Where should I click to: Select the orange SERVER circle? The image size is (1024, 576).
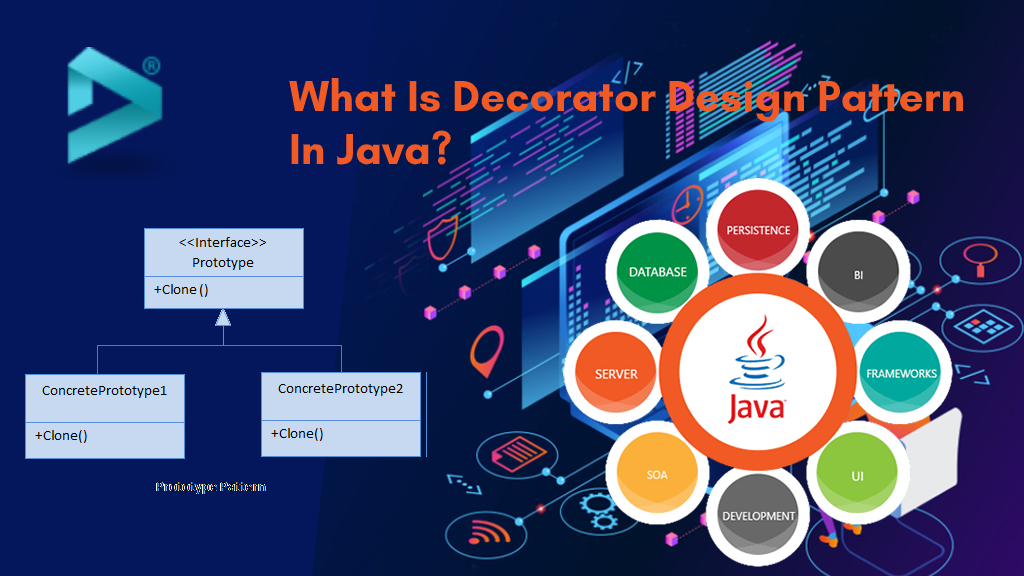pyautogui.click(x=616, y=373)
